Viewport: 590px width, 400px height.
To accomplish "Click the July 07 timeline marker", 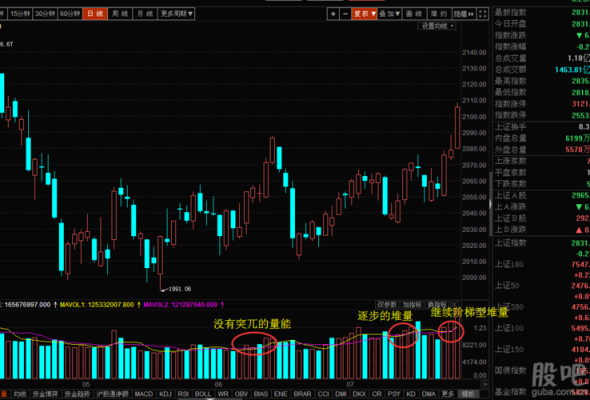I will [350, 384].
